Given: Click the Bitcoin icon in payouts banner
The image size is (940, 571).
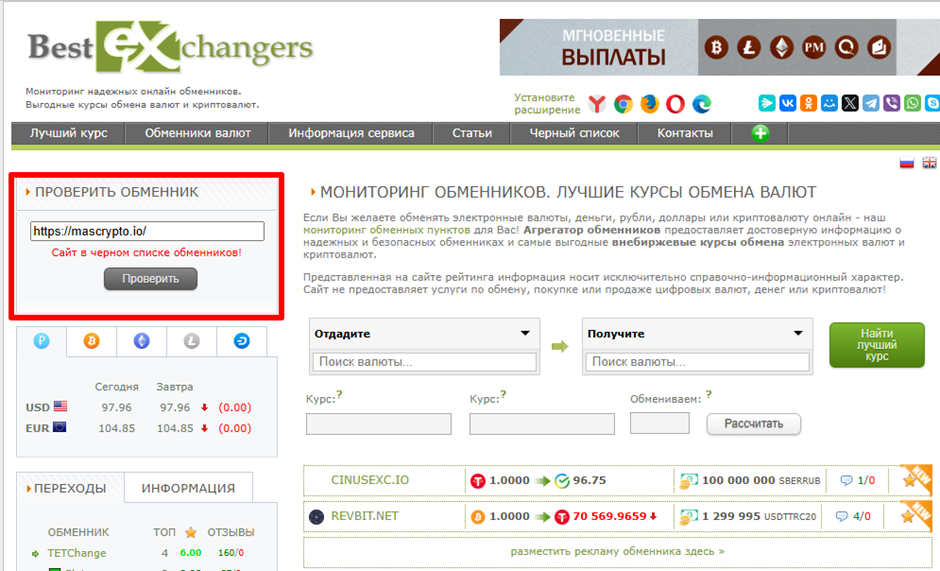Looking at the screenshot, I should tap(716, 47).
